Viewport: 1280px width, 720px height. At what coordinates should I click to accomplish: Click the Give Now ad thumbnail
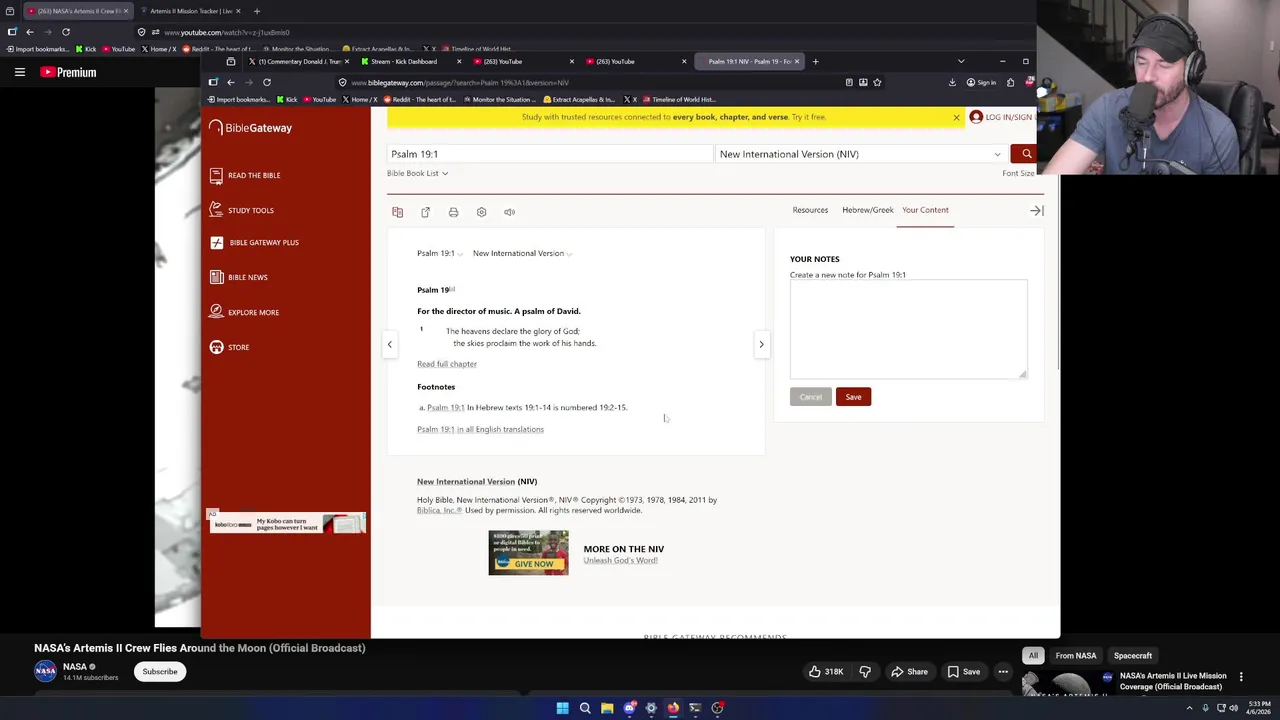tap(528, 552)
